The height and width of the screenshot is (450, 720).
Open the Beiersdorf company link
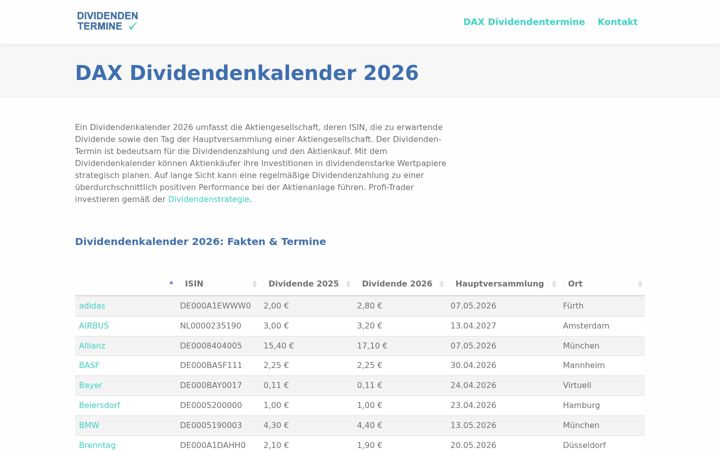click(99, 405)
